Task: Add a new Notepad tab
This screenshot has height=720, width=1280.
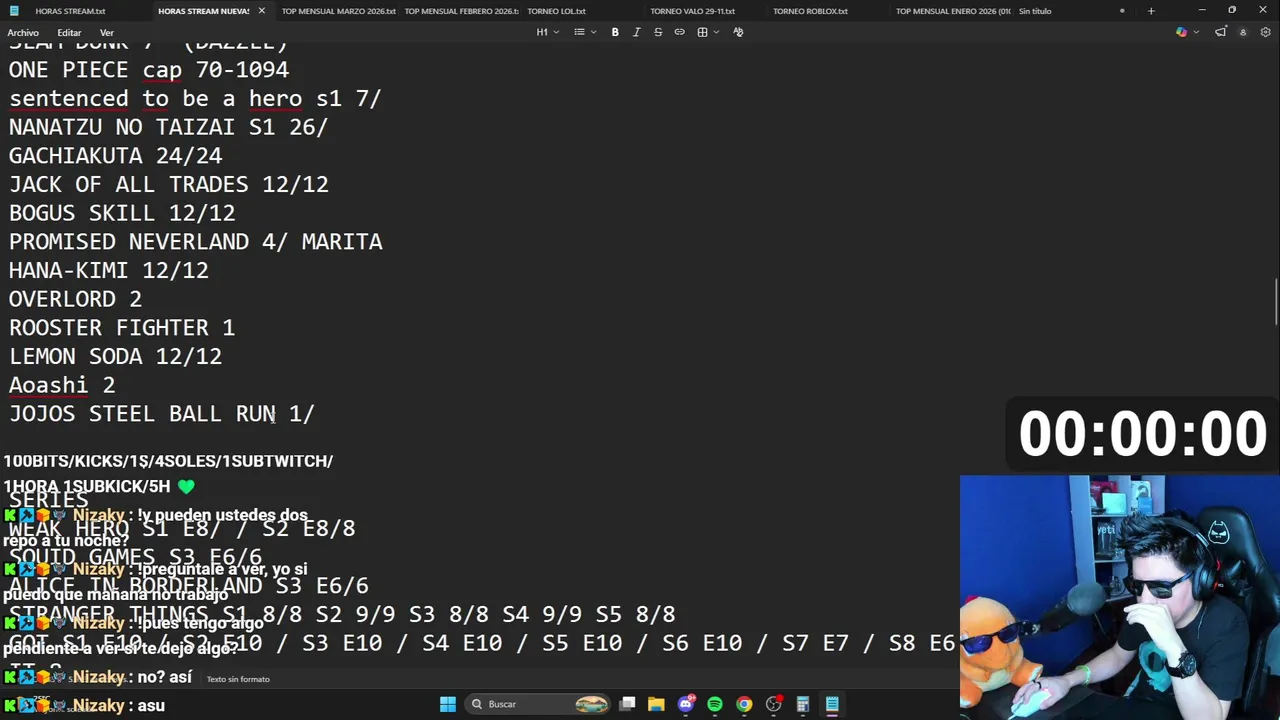Action: 1151,11
